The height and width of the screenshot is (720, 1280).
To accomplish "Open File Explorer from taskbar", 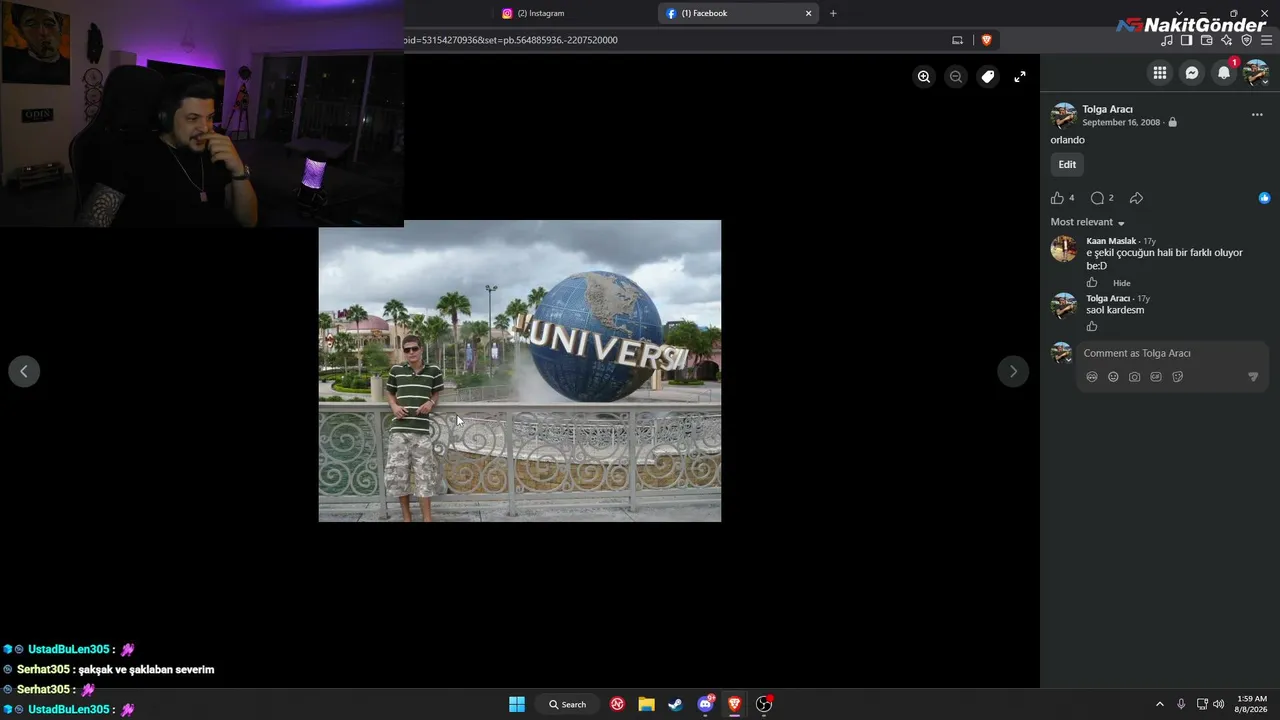I will [647, 704].
